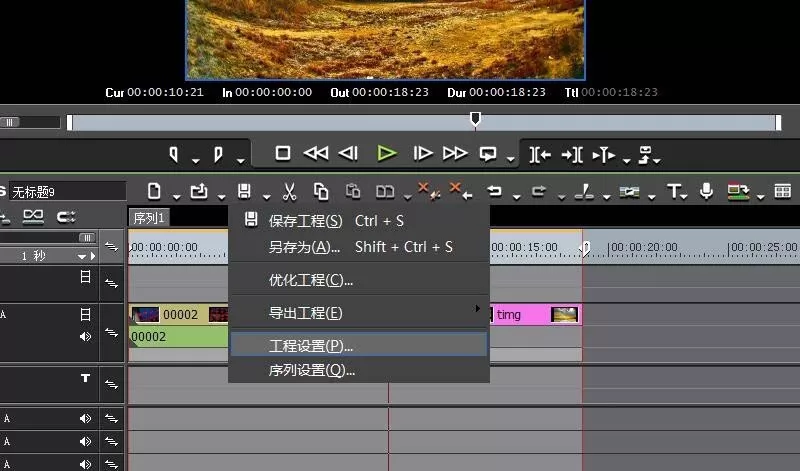800x471 pixels.
Task: Switch to the 序列1 sequence tab
Action: pyautogui.click(x=149, y=218)
